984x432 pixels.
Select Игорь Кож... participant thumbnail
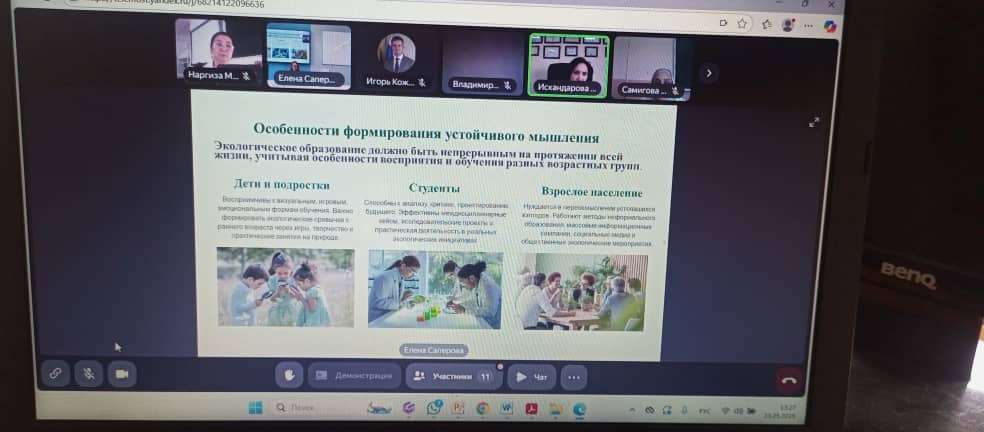(x=396, y=60)
